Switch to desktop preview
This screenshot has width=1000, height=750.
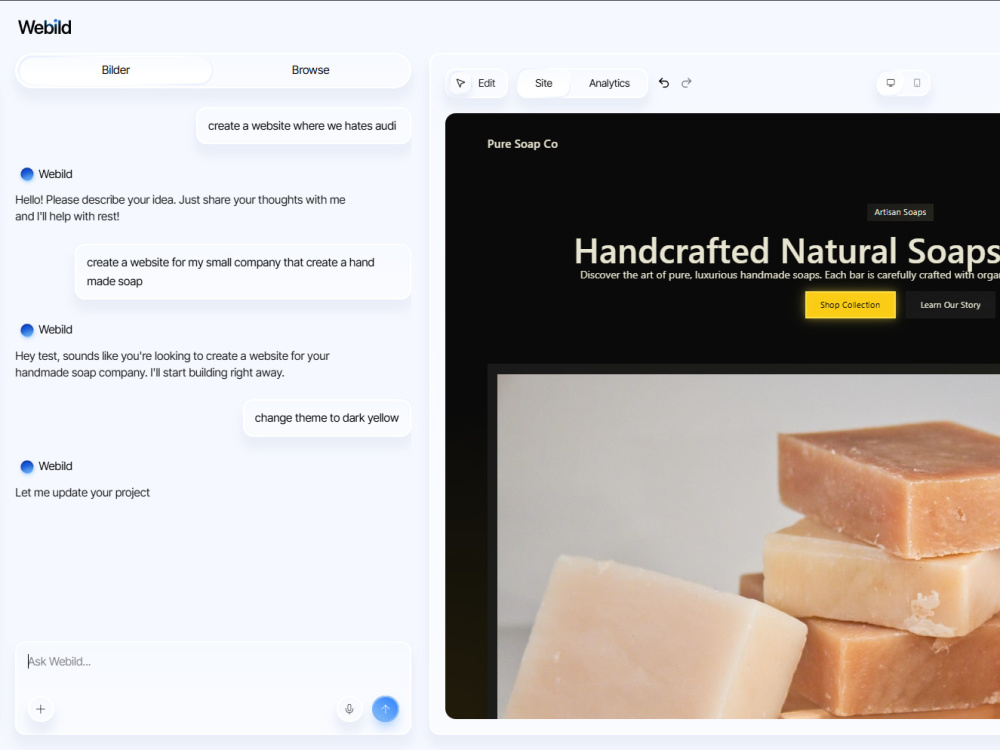click(891, 83)
